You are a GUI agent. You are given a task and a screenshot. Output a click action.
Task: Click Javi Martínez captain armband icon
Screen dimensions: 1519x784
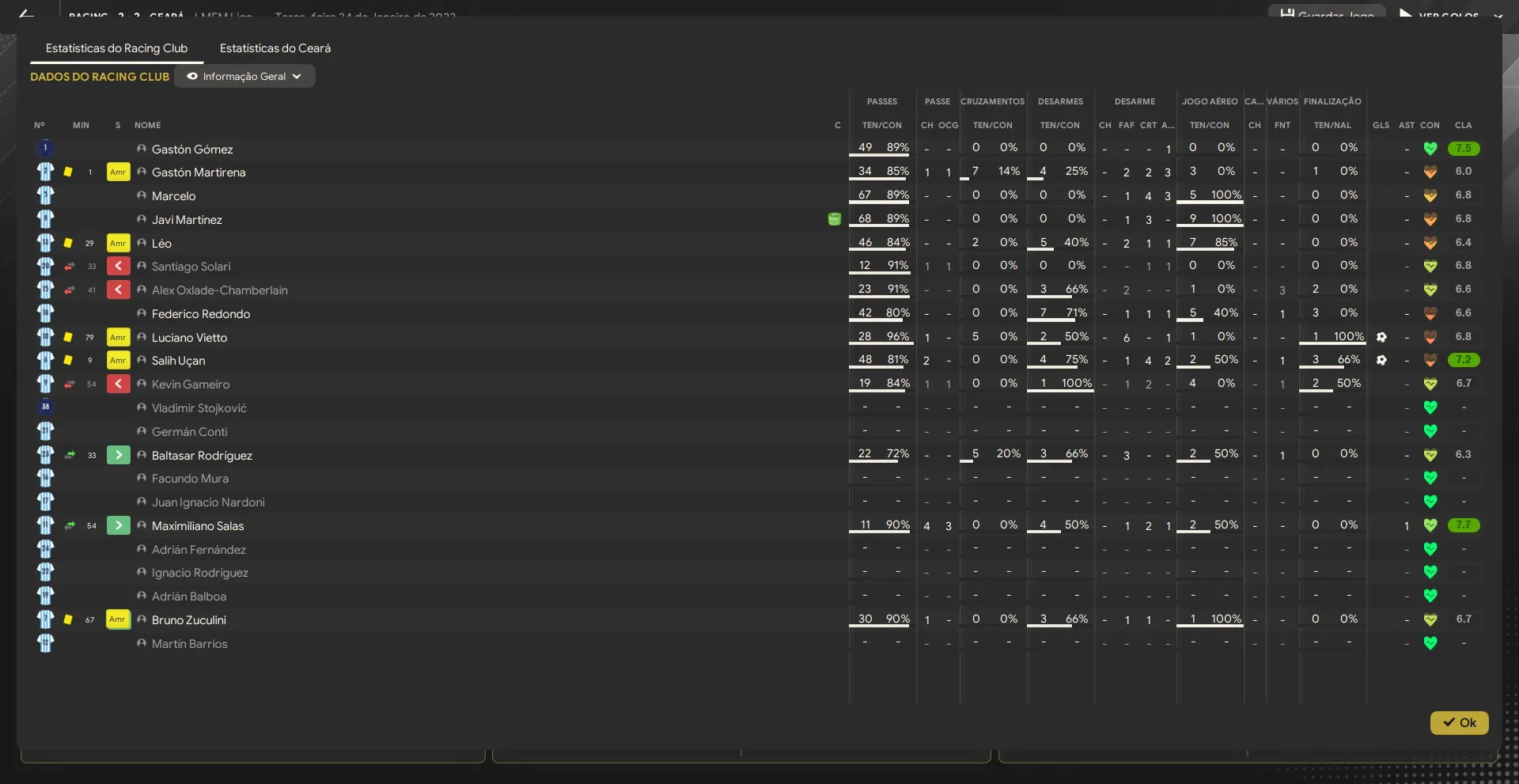[835, 219]
